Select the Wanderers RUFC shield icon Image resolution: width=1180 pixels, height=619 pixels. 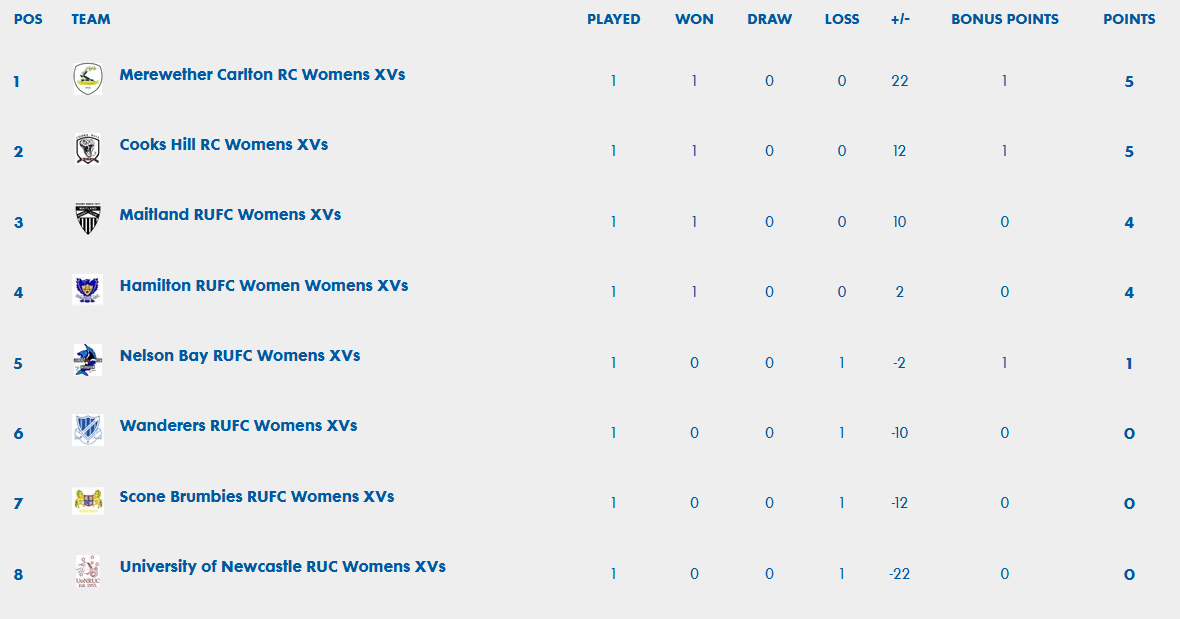pyautogui.click(x=87, y=430)
